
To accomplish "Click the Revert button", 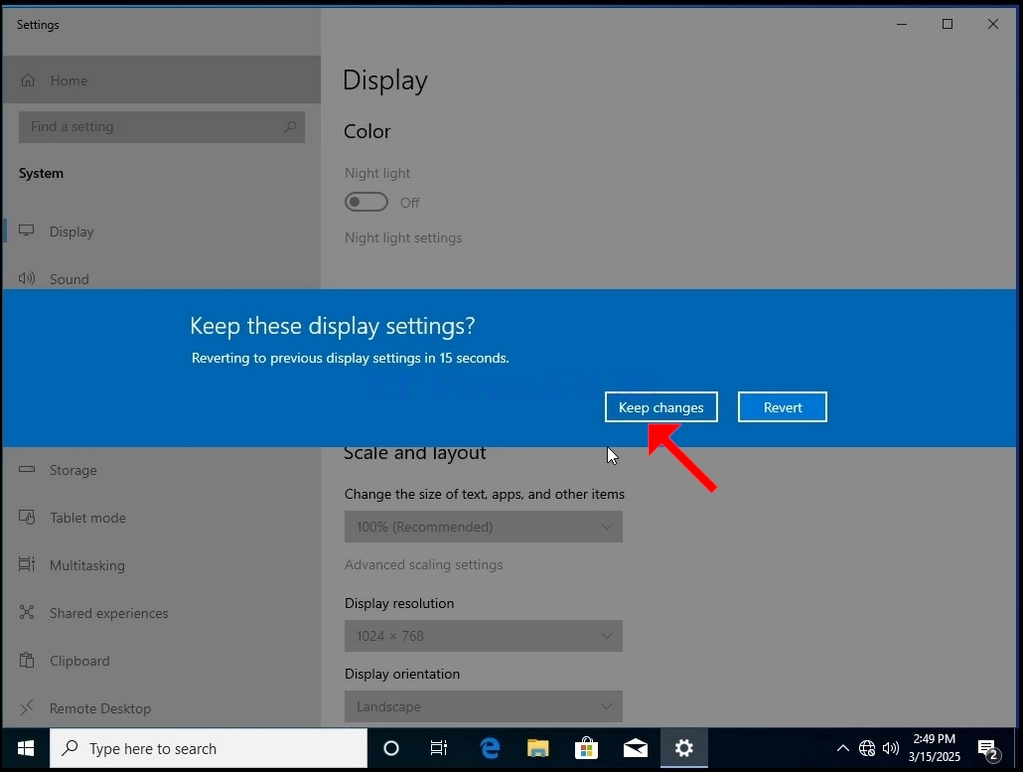I will tap(782, 407).
